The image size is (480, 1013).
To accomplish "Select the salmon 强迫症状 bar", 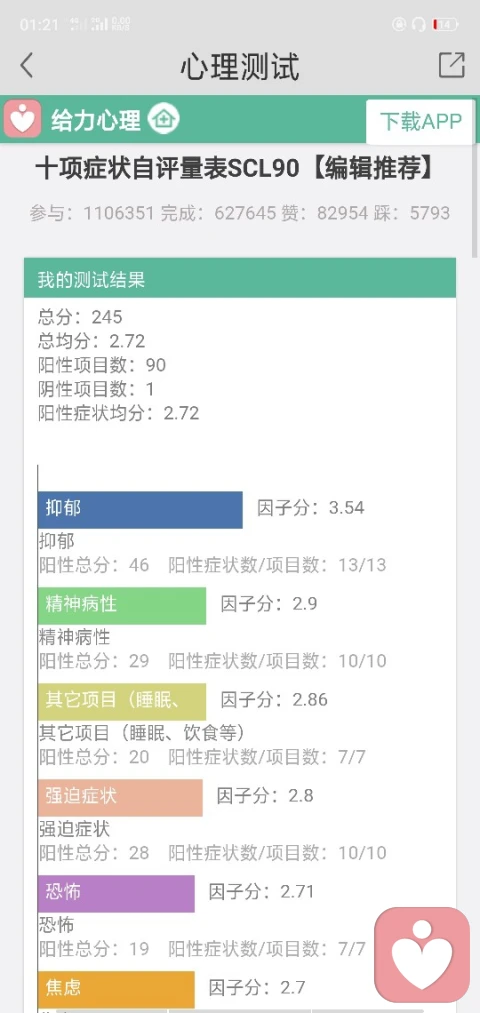I will click(x=120, y=797).
